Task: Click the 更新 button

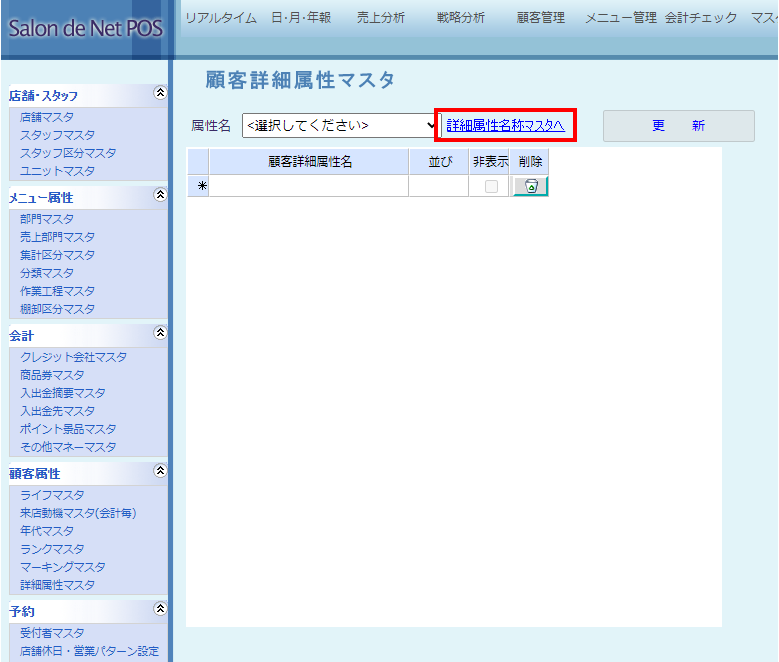Action: (678, 126)
